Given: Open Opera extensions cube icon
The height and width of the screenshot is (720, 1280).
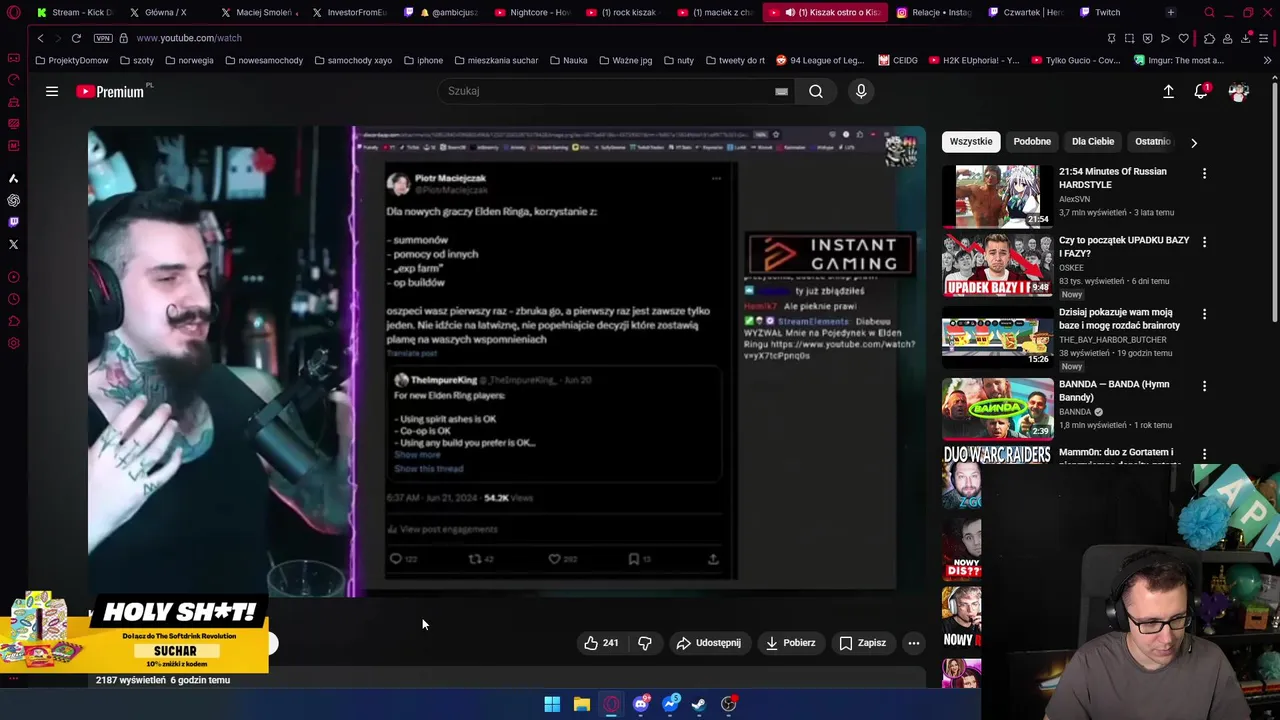Looking at the screenshot, I should click(x=1209, y=38).
